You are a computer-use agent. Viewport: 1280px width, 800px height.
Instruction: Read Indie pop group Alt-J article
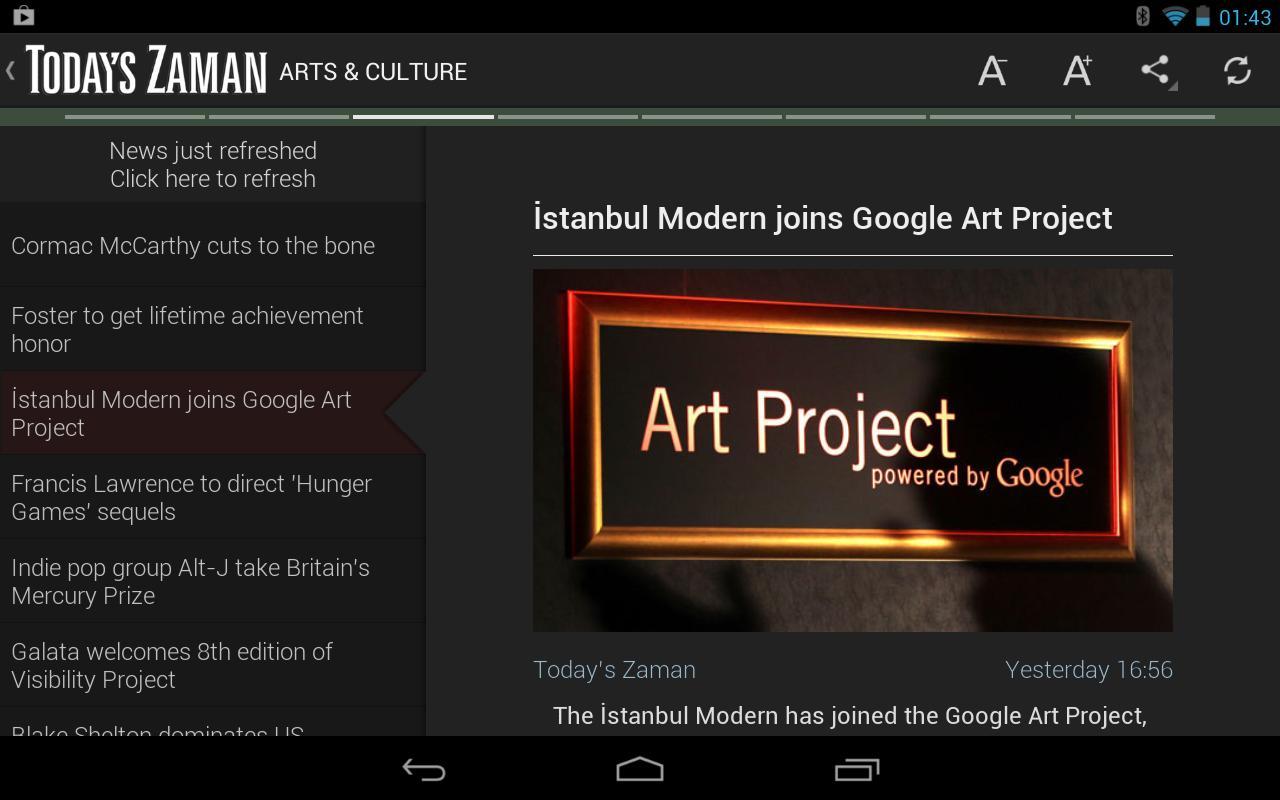point(191,581)
